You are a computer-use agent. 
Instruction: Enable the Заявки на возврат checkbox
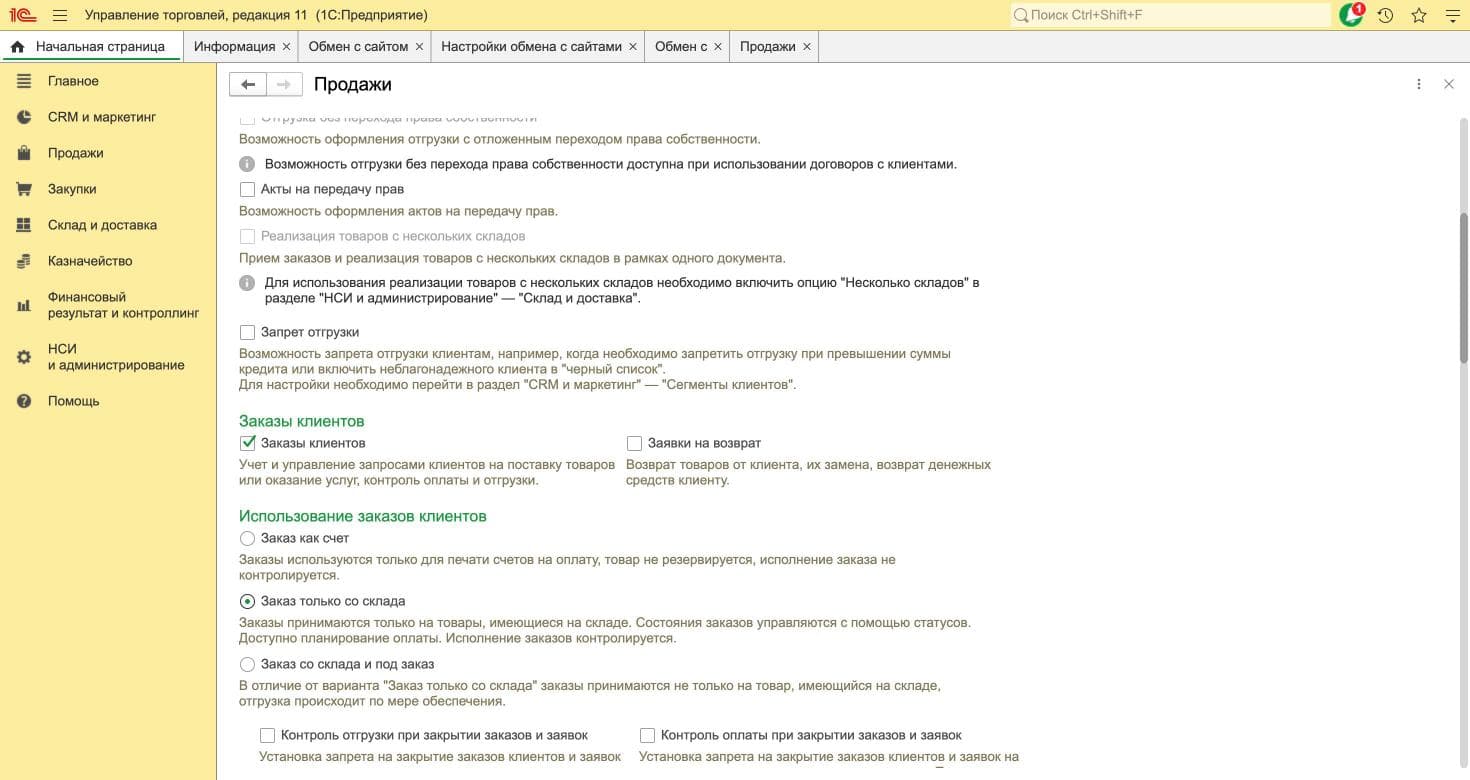[634, 443]
